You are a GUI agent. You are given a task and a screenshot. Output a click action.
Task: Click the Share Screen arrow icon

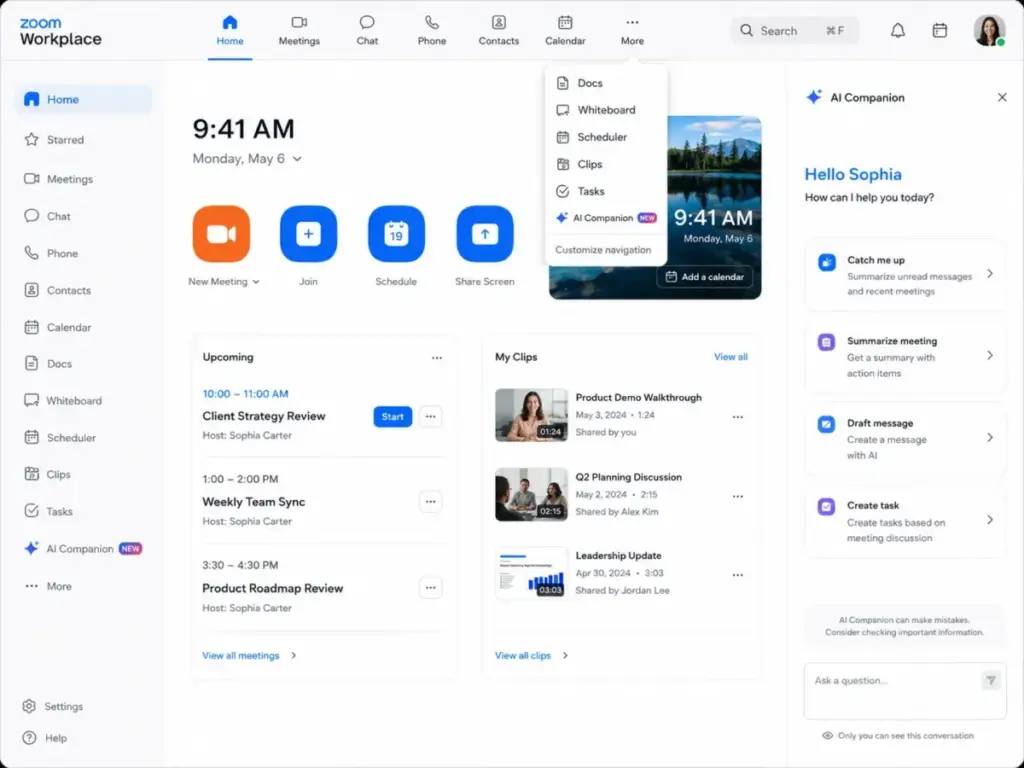point(485,234)
